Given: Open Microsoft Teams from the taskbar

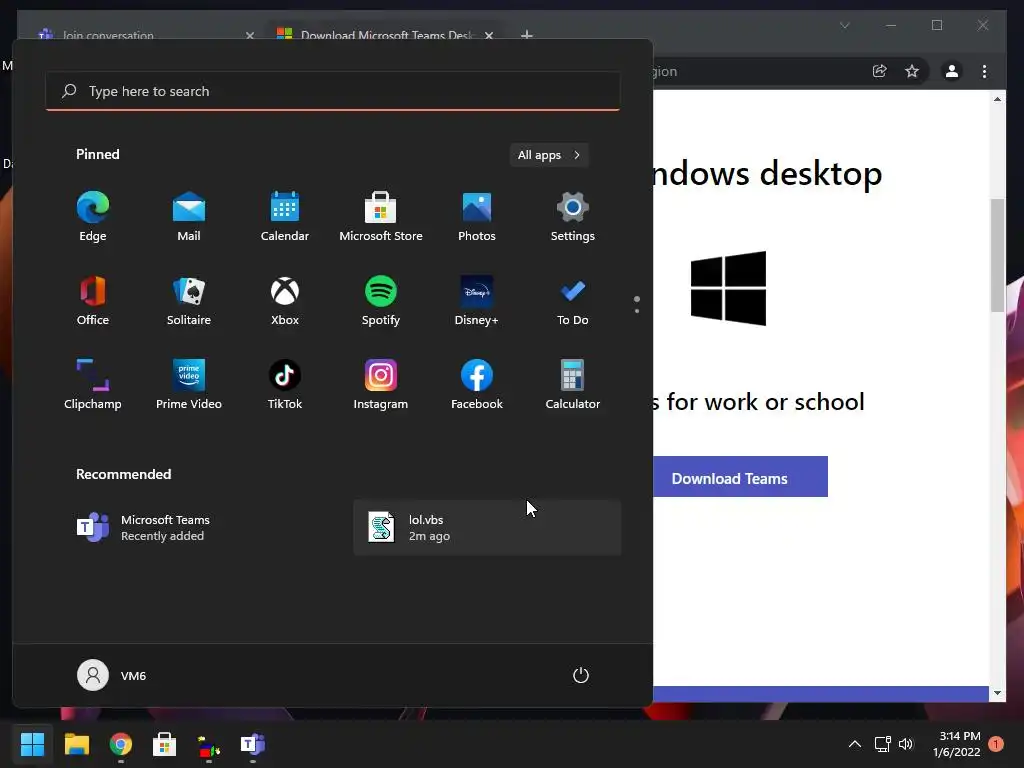Looking at the screenshot, I should click(253, 744).
